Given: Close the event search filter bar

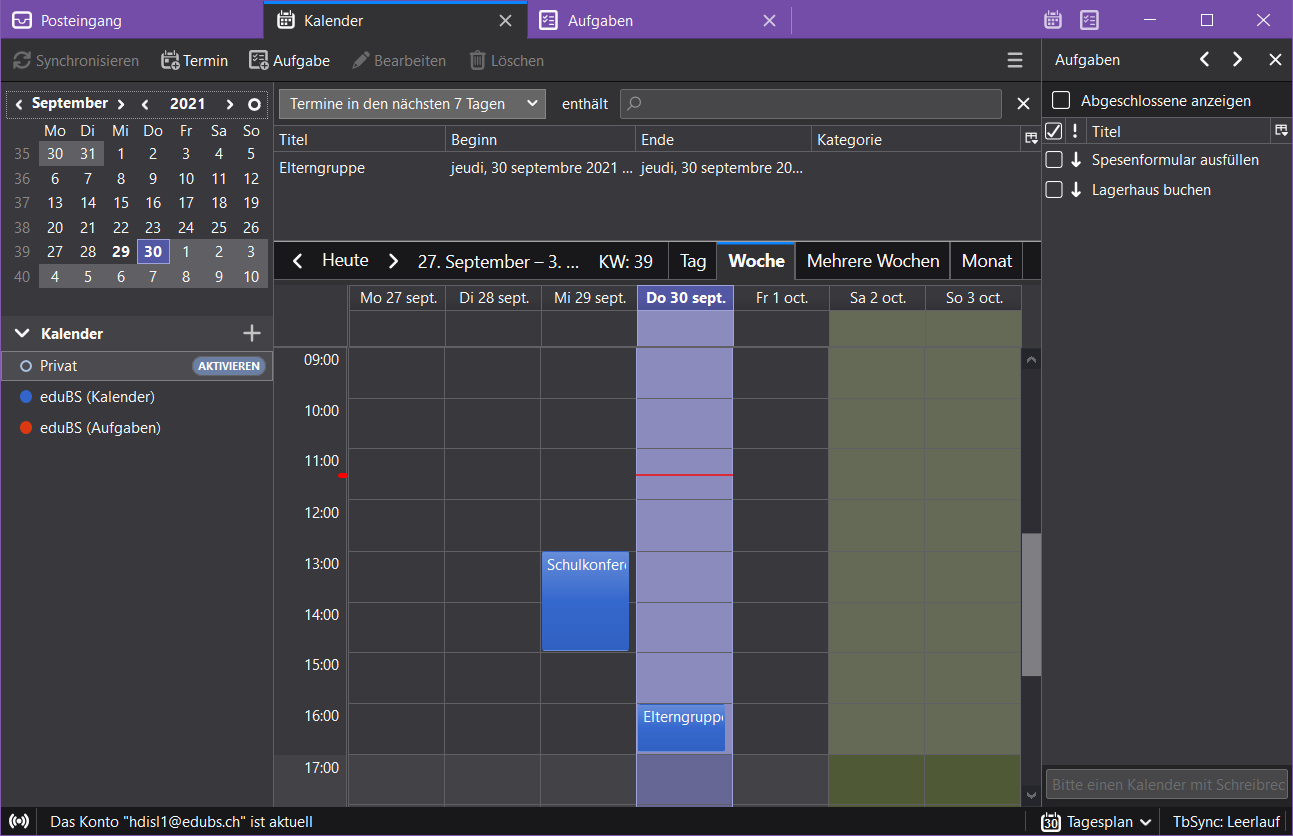Looking at the screenshot, I should (x=1023, y=104).
